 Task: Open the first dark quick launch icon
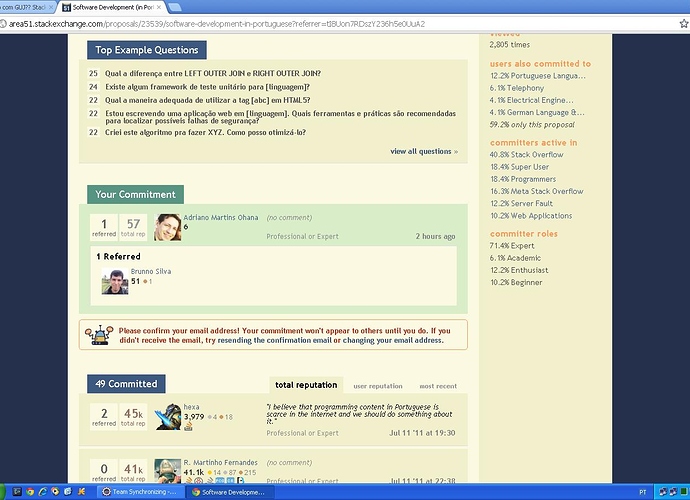point(17,492)
